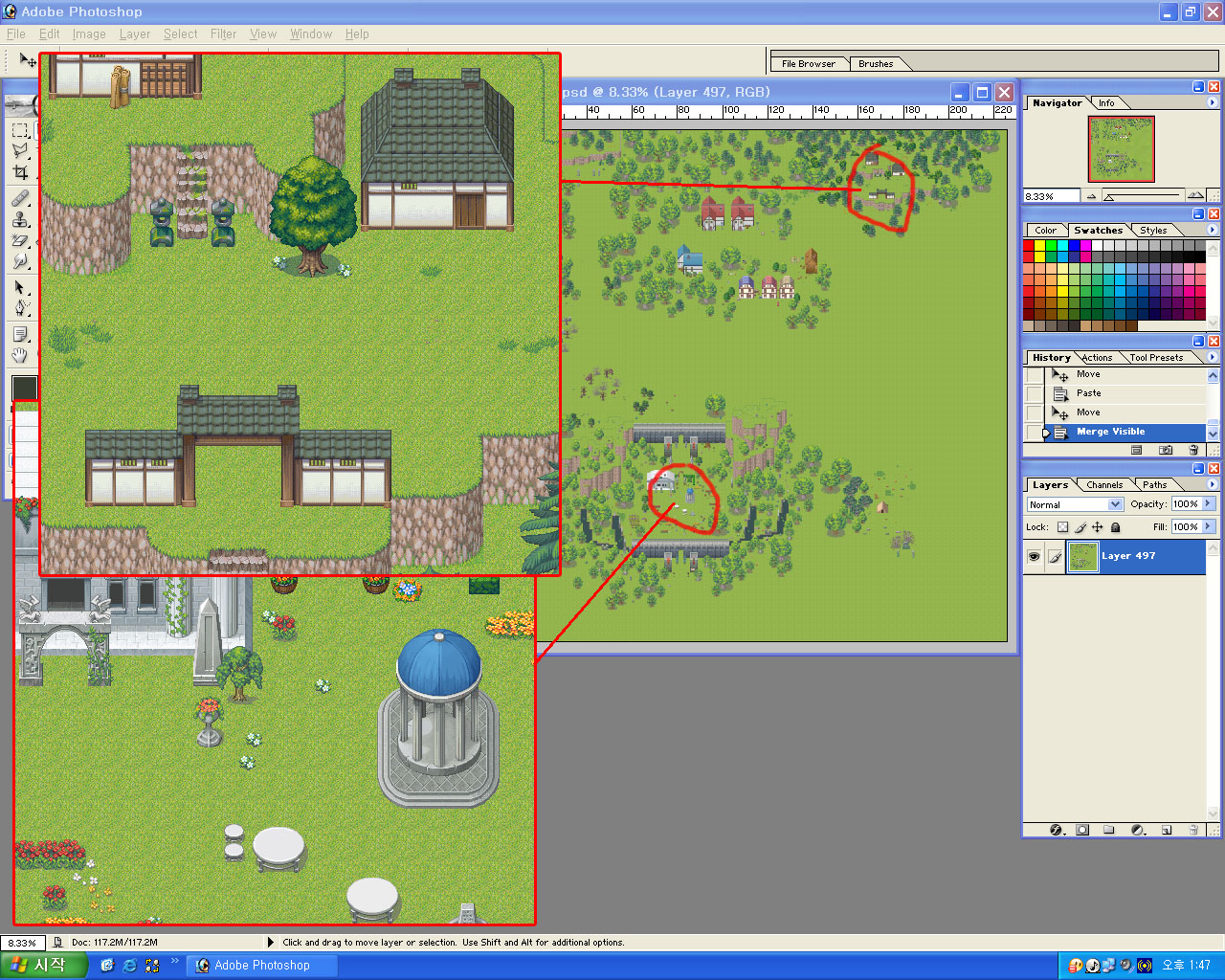Screen dimensions: 1225x980
Task: Select the Pen tool
Action: pyautogui.click(x=20, y=308)
